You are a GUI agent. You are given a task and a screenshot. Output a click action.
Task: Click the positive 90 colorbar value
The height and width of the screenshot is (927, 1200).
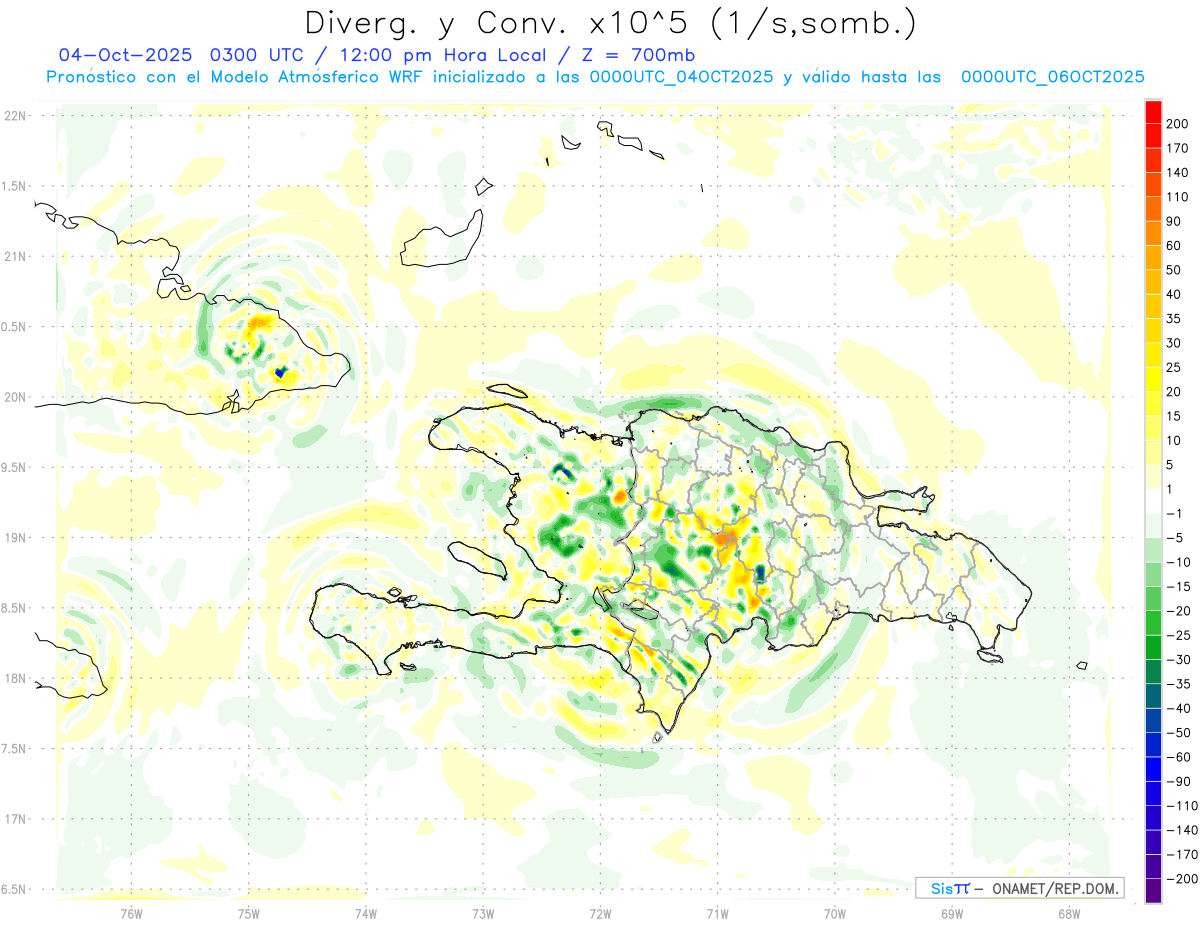tap(1174, 221)
